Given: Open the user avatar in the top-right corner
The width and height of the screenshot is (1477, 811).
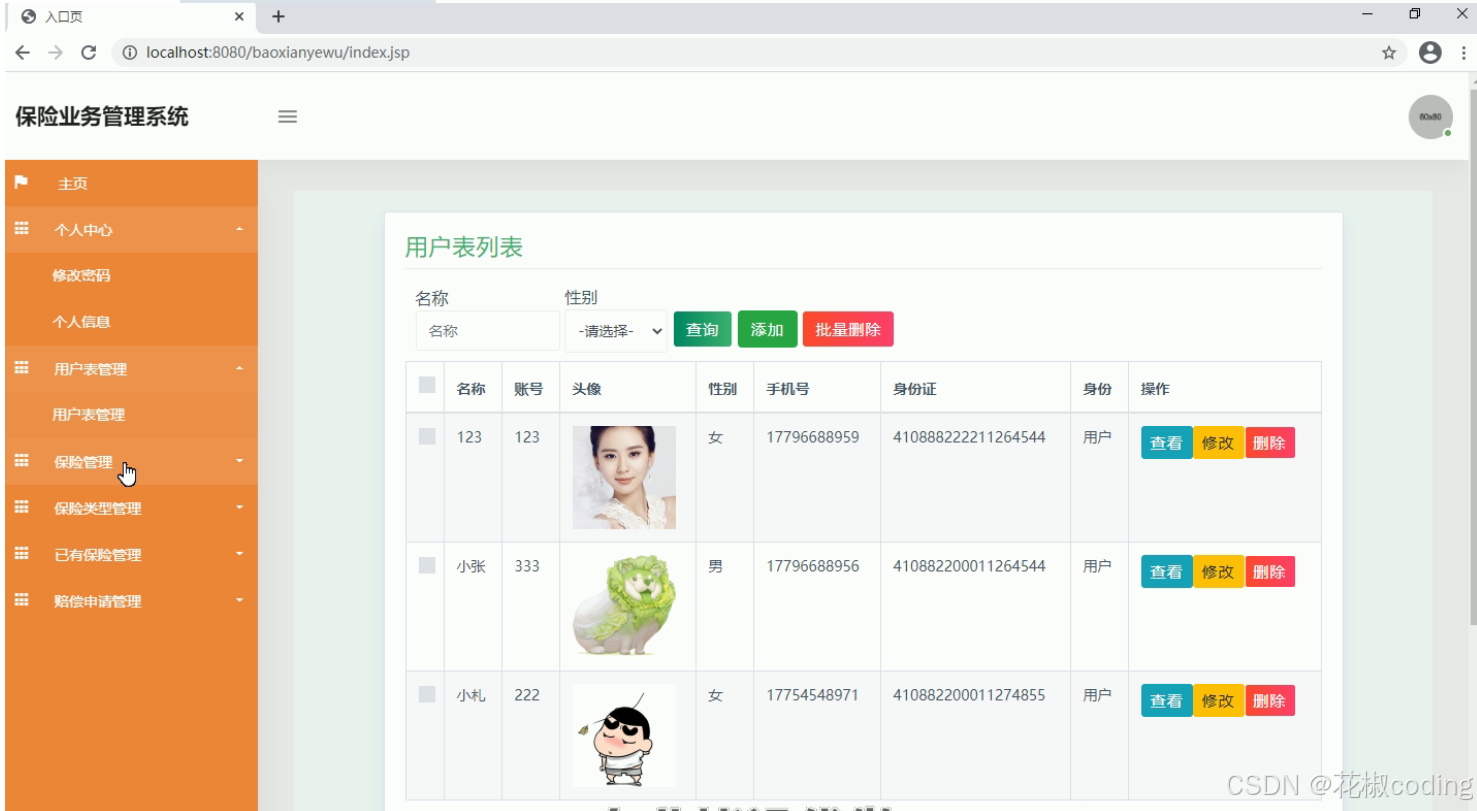Looking at the screenshot, I should click(x=1430, y=116).
